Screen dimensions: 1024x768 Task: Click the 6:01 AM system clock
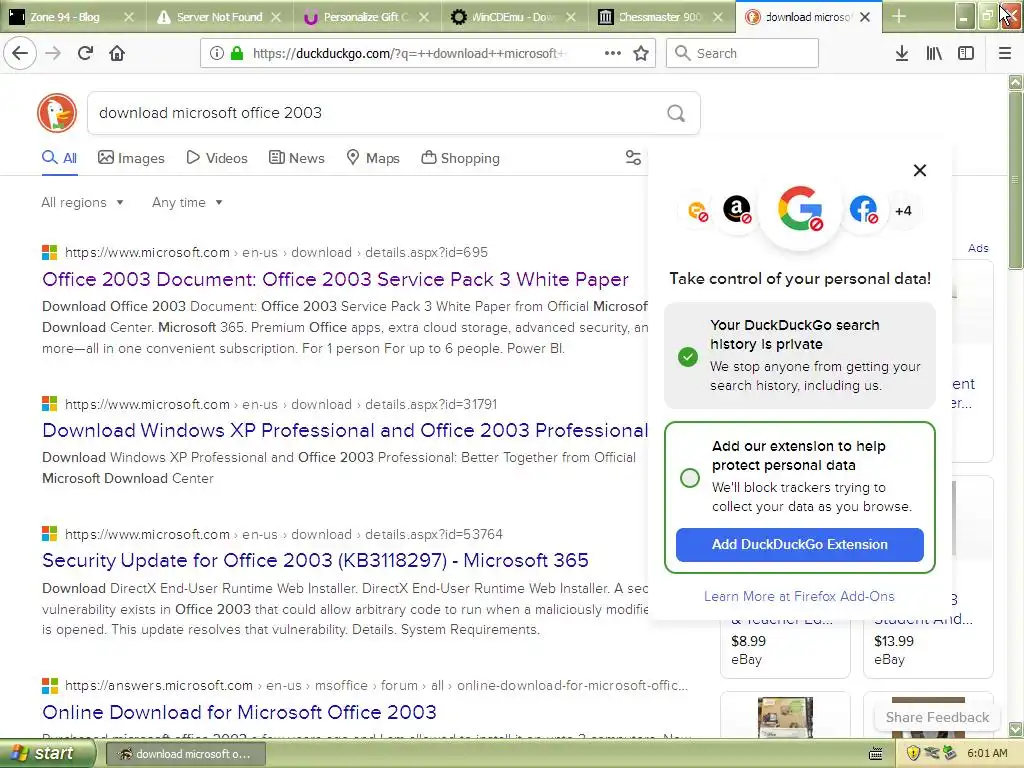987,753
